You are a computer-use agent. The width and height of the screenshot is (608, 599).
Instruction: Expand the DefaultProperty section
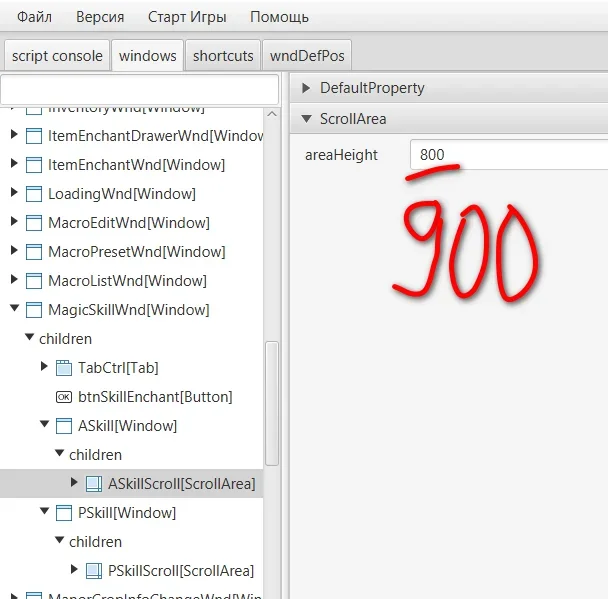[306, 88]
